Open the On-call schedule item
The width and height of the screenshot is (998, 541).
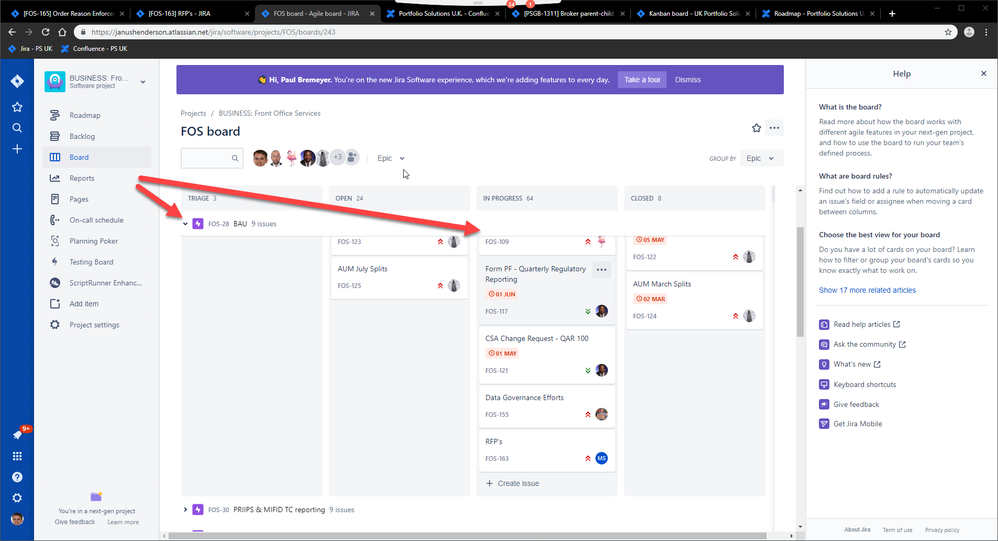tap(97, 220)
